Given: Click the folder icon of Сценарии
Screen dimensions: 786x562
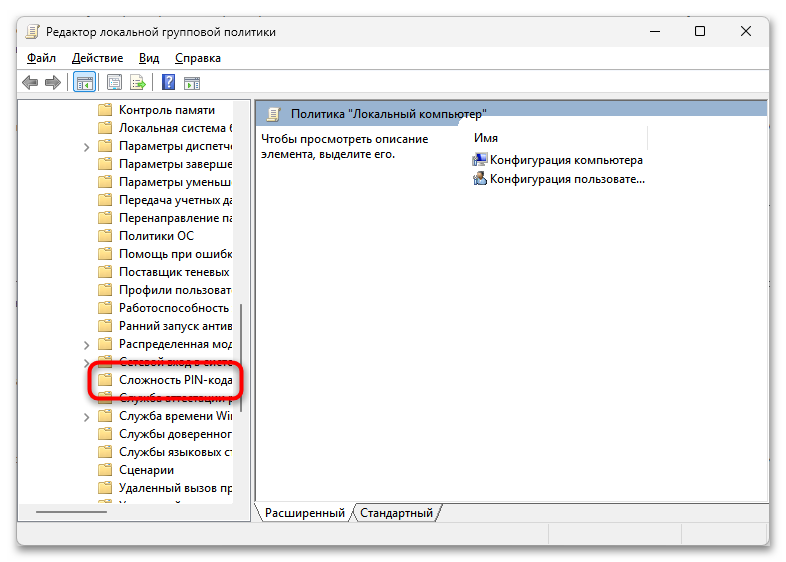Looking at the screenshot, I should tap(105, 470).
